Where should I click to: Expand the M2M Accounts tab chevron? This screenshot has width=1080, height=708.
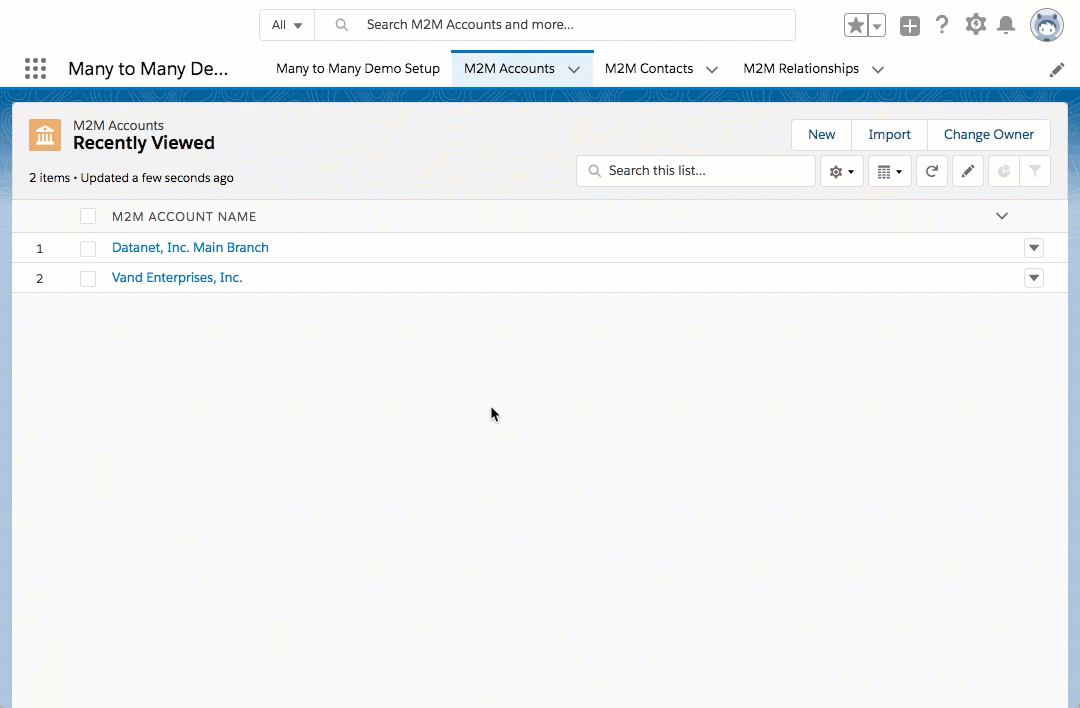tap(574, 70)
